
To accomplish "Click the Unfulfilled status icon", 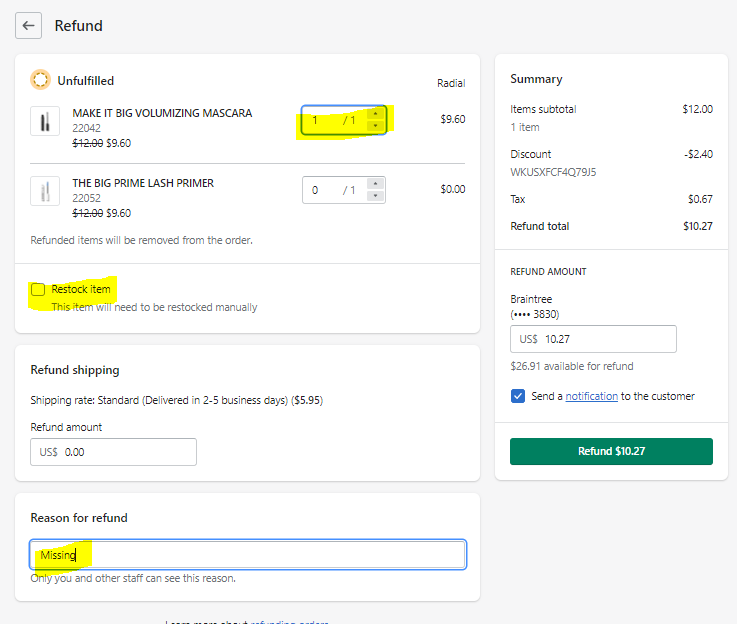I will 40,79.
